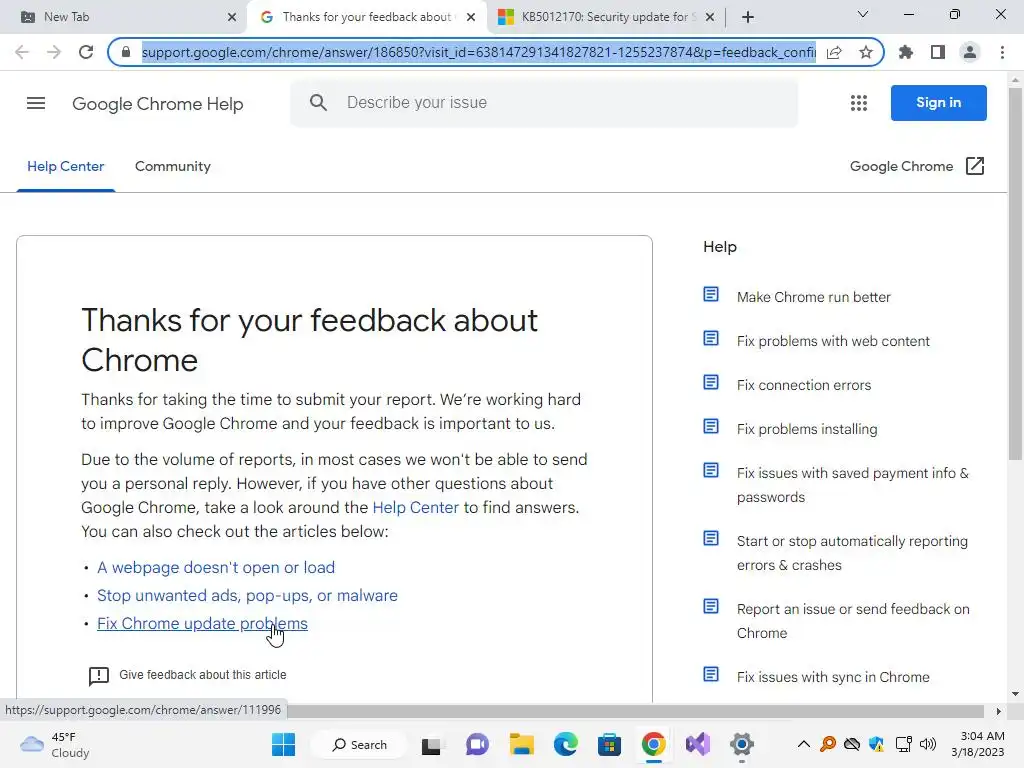Open the tab search chevron dropdown
Viewport: 1024px width, 768px height.
(863, 14)
